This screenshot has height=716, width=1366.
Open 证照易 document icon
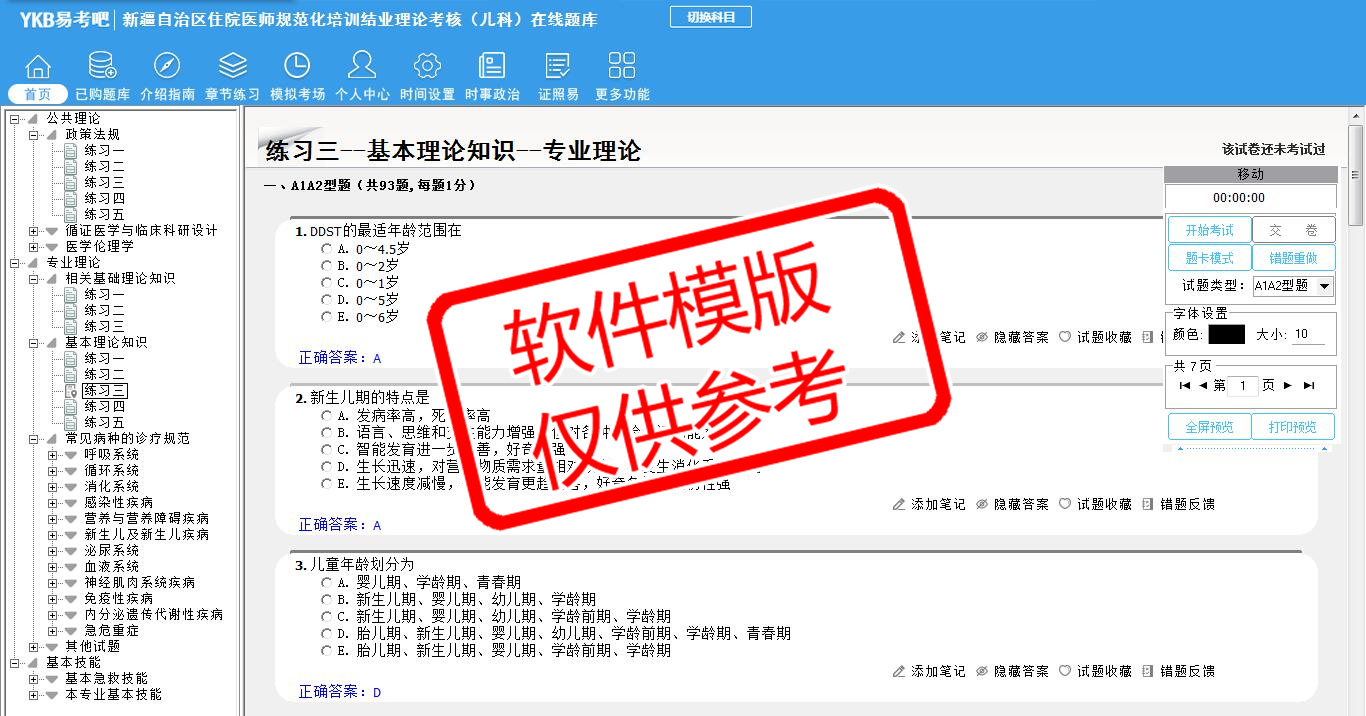tap(558, 67)
